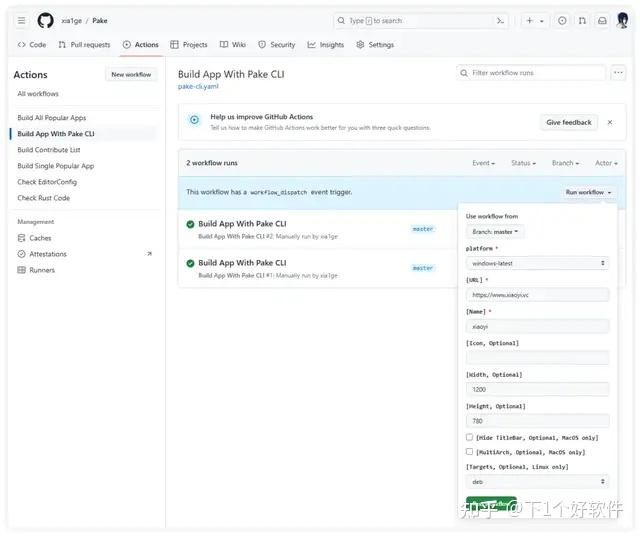Click master branch label on run #2
Image resolution: width=640 pixels, height=536 pixels.
(x=423, y=229)
